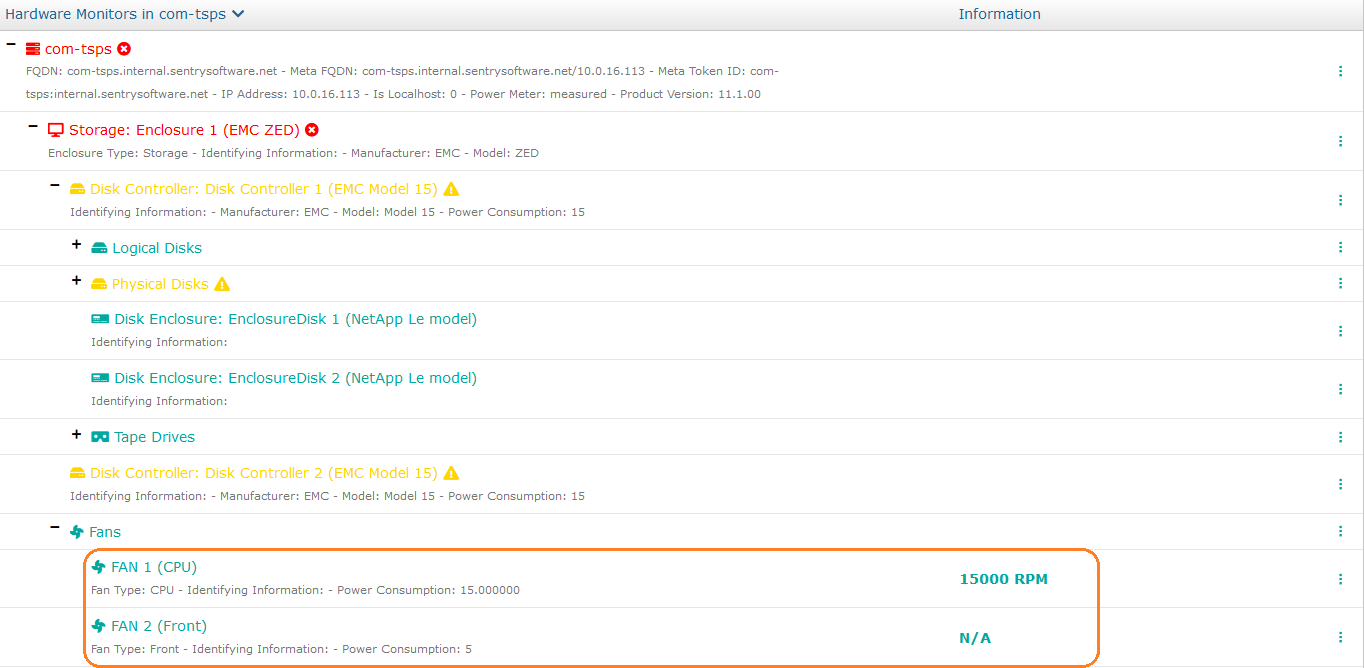This screenshot has width=1364, height=668.
Task: Click the Logical Disks drive icon
Action: coord(99,248)
